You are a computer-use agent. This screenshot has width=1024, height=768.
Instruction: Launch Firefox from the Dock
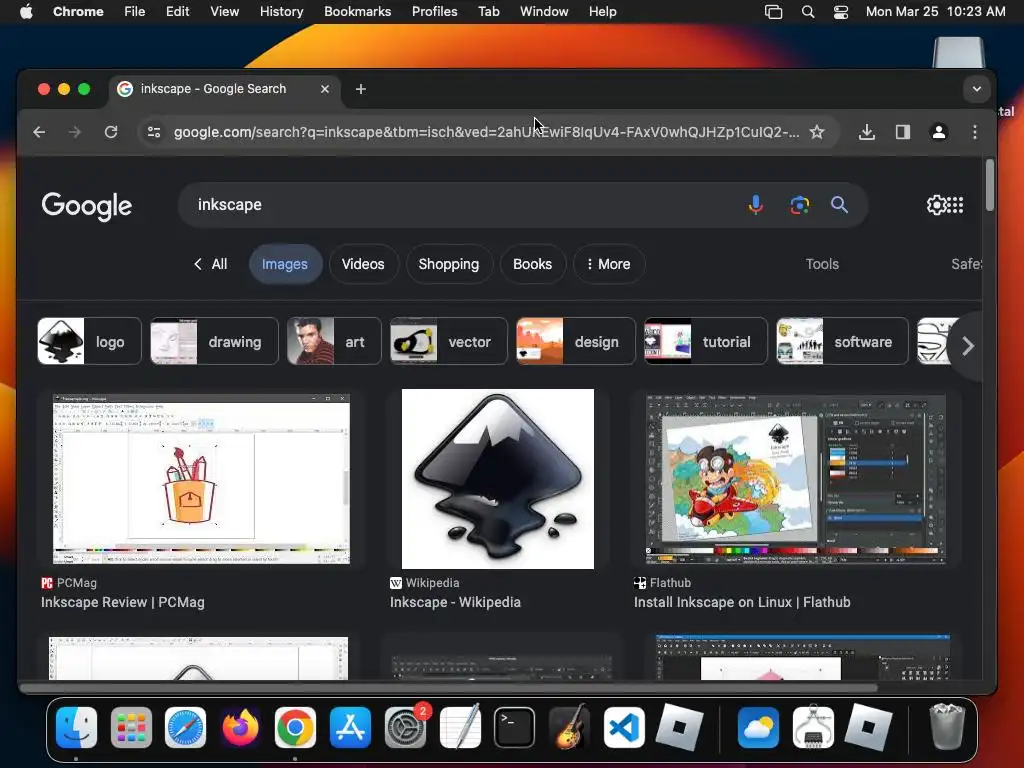point(240,728)
